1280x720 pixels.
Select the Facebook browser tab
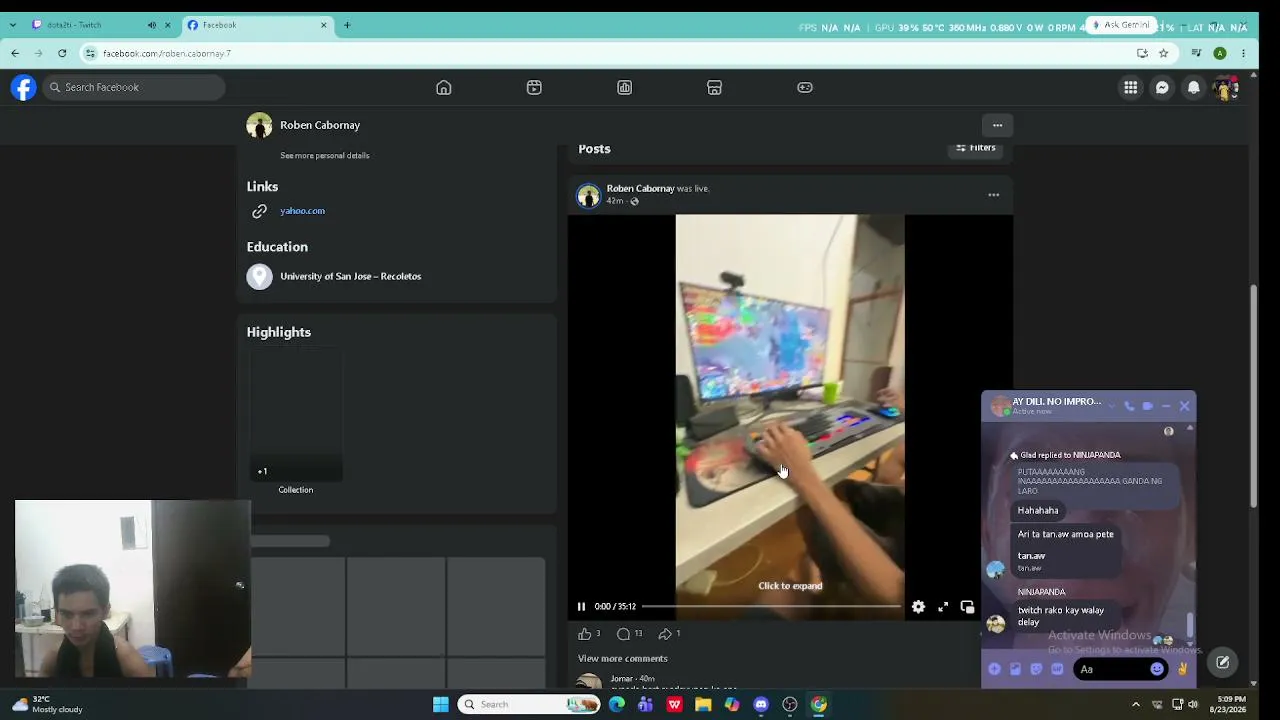(x=258, y=25)
